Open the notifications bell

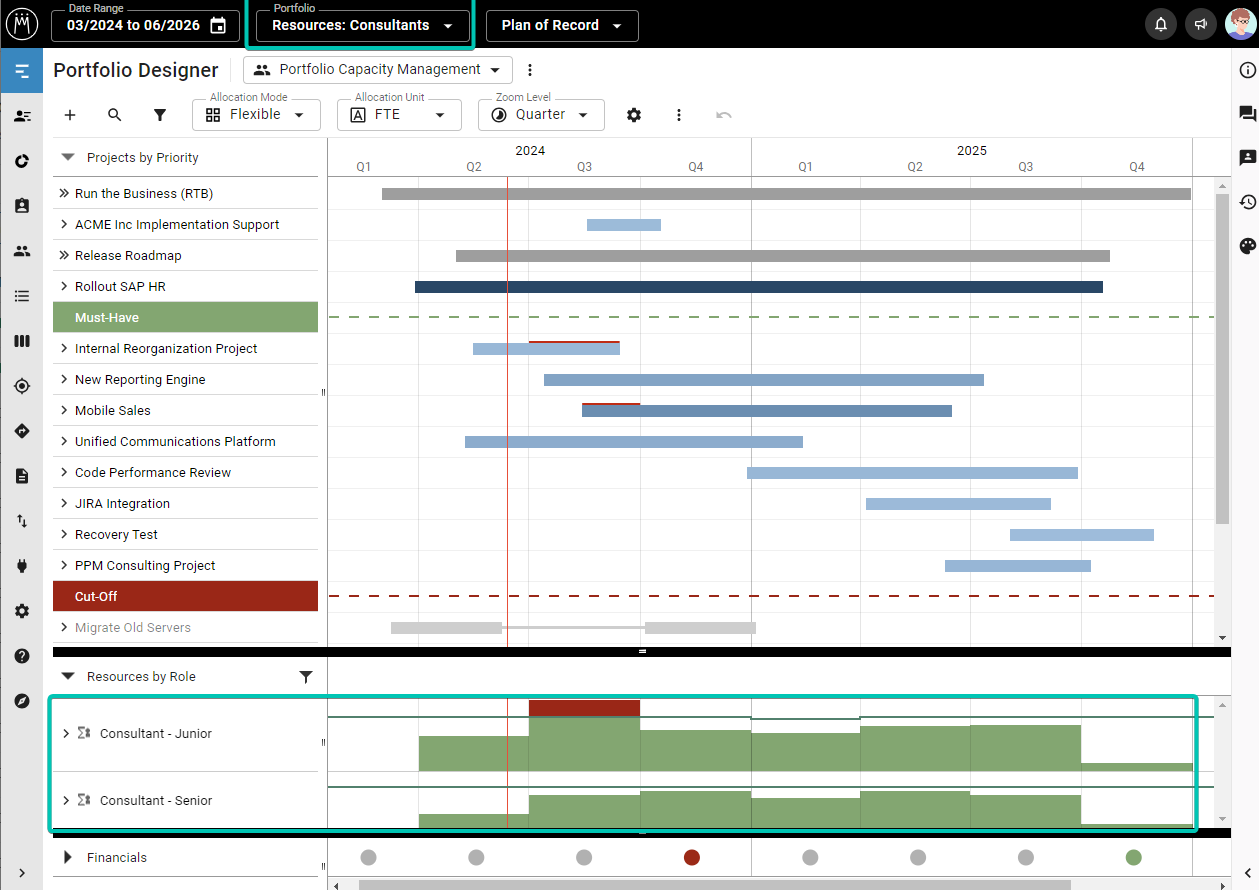[1161, 25]
